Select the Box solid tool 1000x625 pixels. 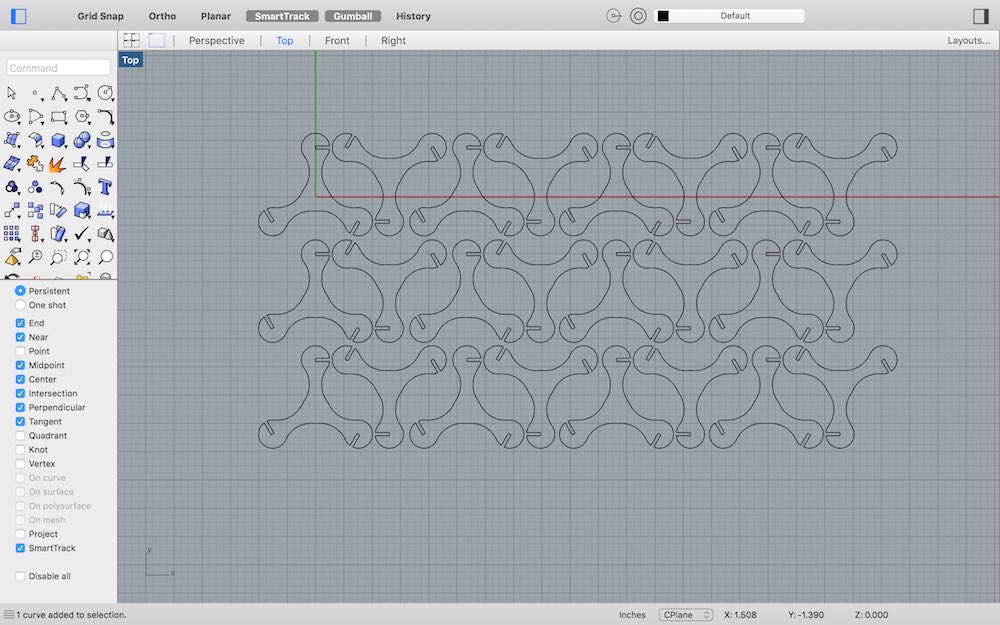coord(59,140)
